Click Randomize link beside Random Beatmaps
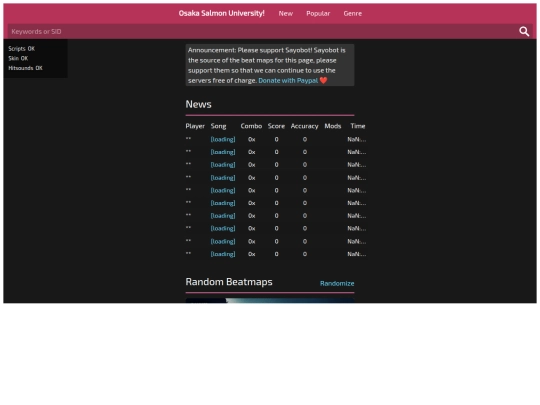This screenshot has width=540, height=405. [337, 283]
